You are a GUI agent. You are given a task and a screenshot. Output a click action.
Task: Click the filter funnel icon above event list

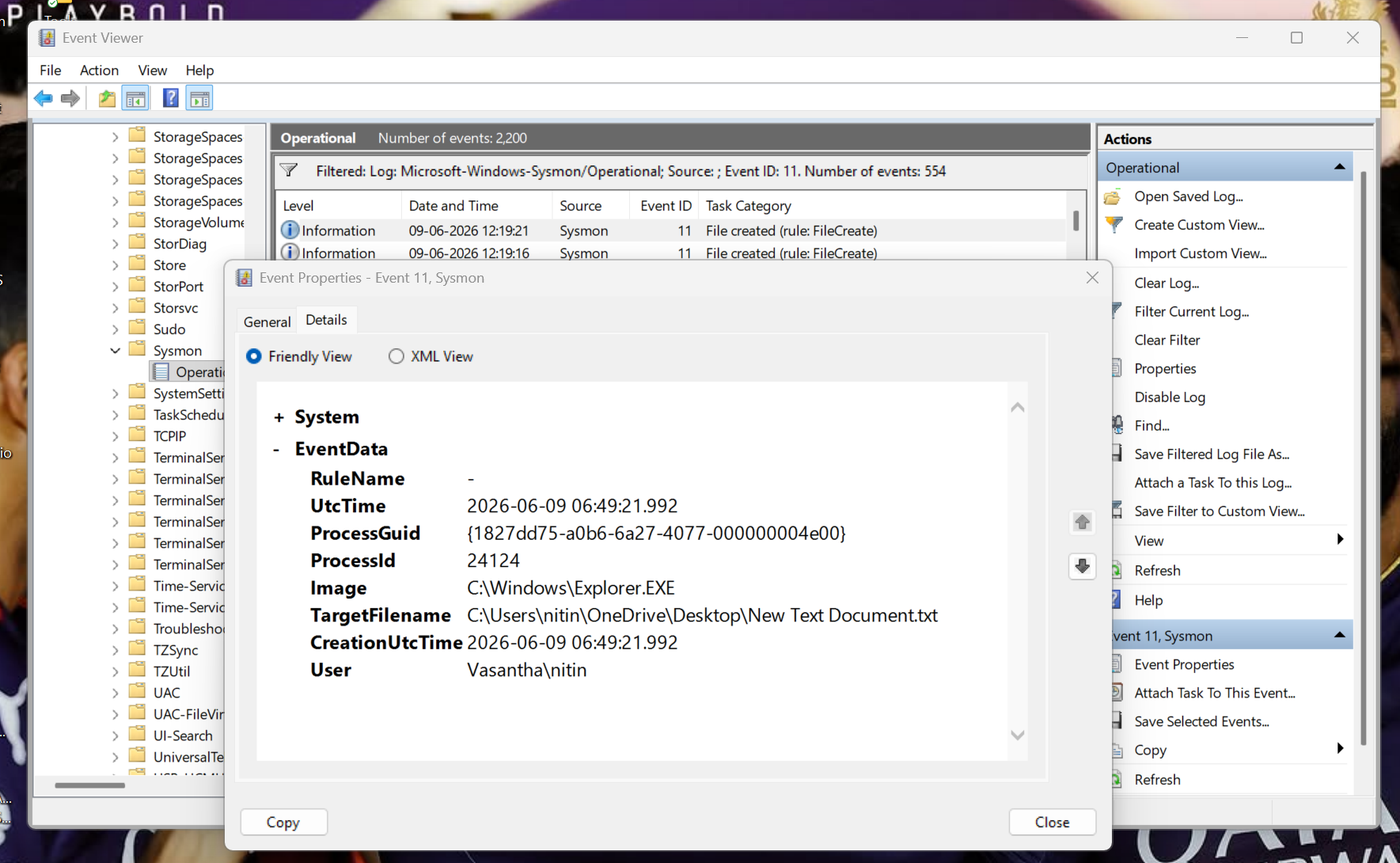coord(289,170)
